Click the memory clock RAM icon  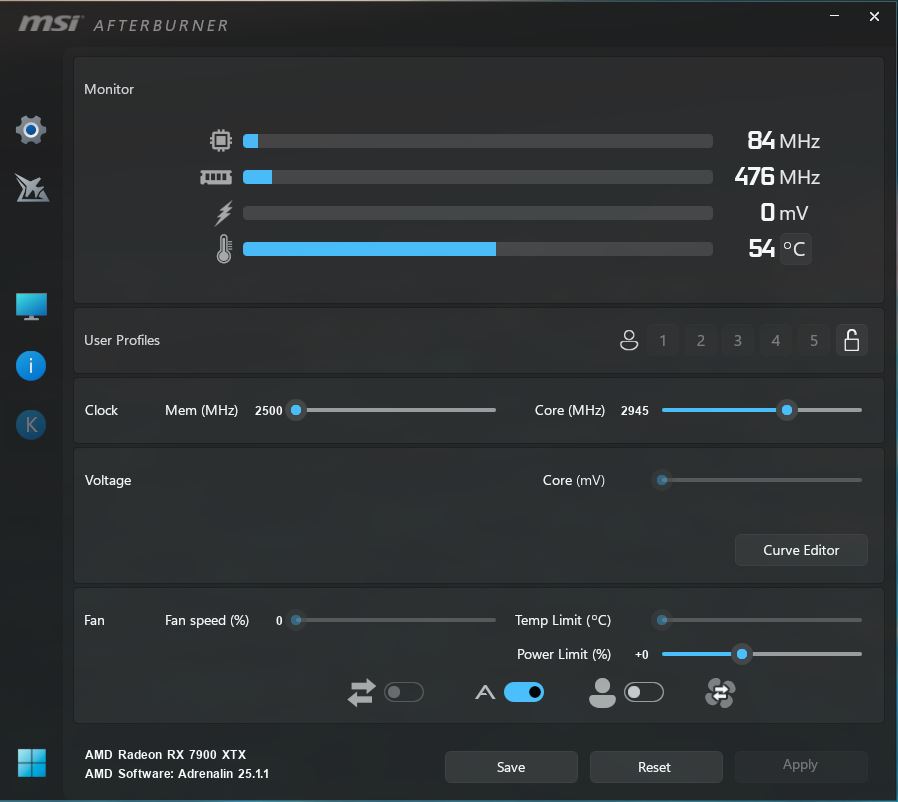tap(216, 177)
